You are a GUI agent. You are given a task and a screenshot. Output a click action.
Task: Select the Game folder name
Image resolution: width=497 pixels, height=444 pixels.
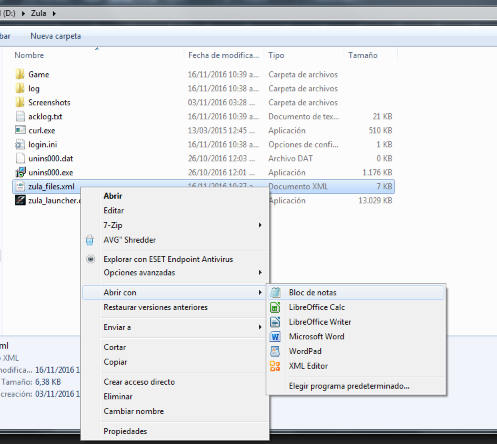coord(39,74)
